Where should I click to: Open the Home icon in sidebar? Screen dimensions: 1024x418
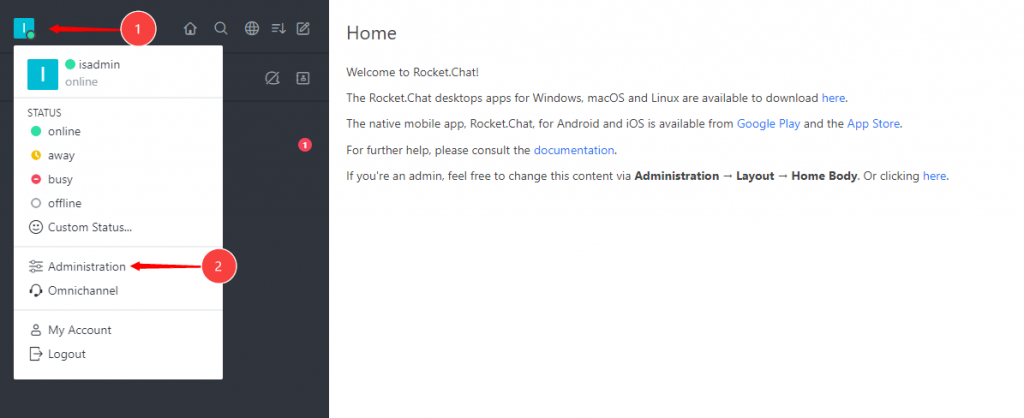point(190,29)
